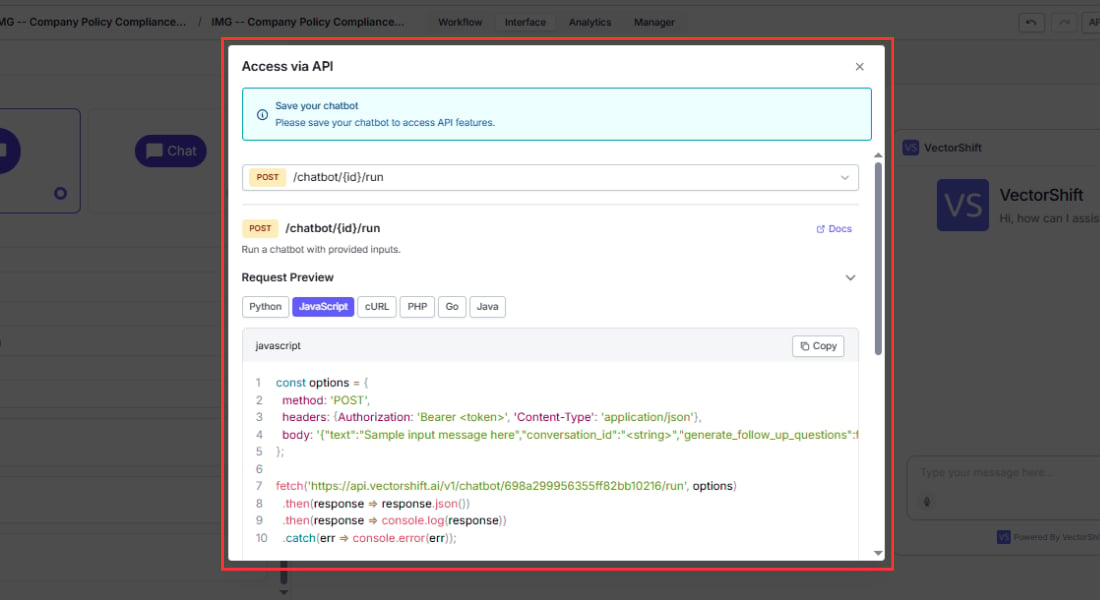Select the Java language tab

[488, 307]
